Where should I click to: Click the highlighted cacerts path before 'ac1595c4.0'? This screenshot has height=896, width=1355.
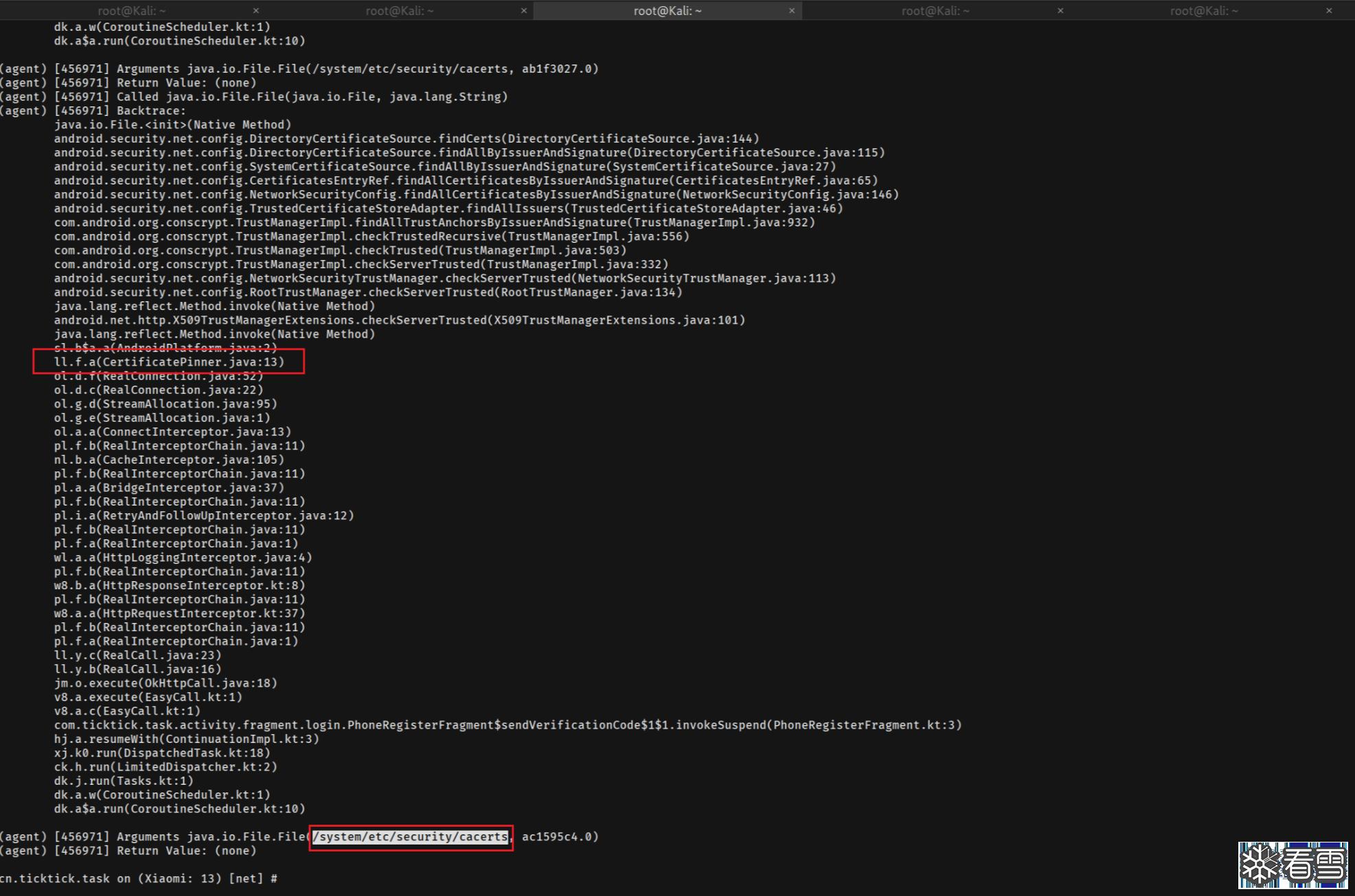point(410,836)
